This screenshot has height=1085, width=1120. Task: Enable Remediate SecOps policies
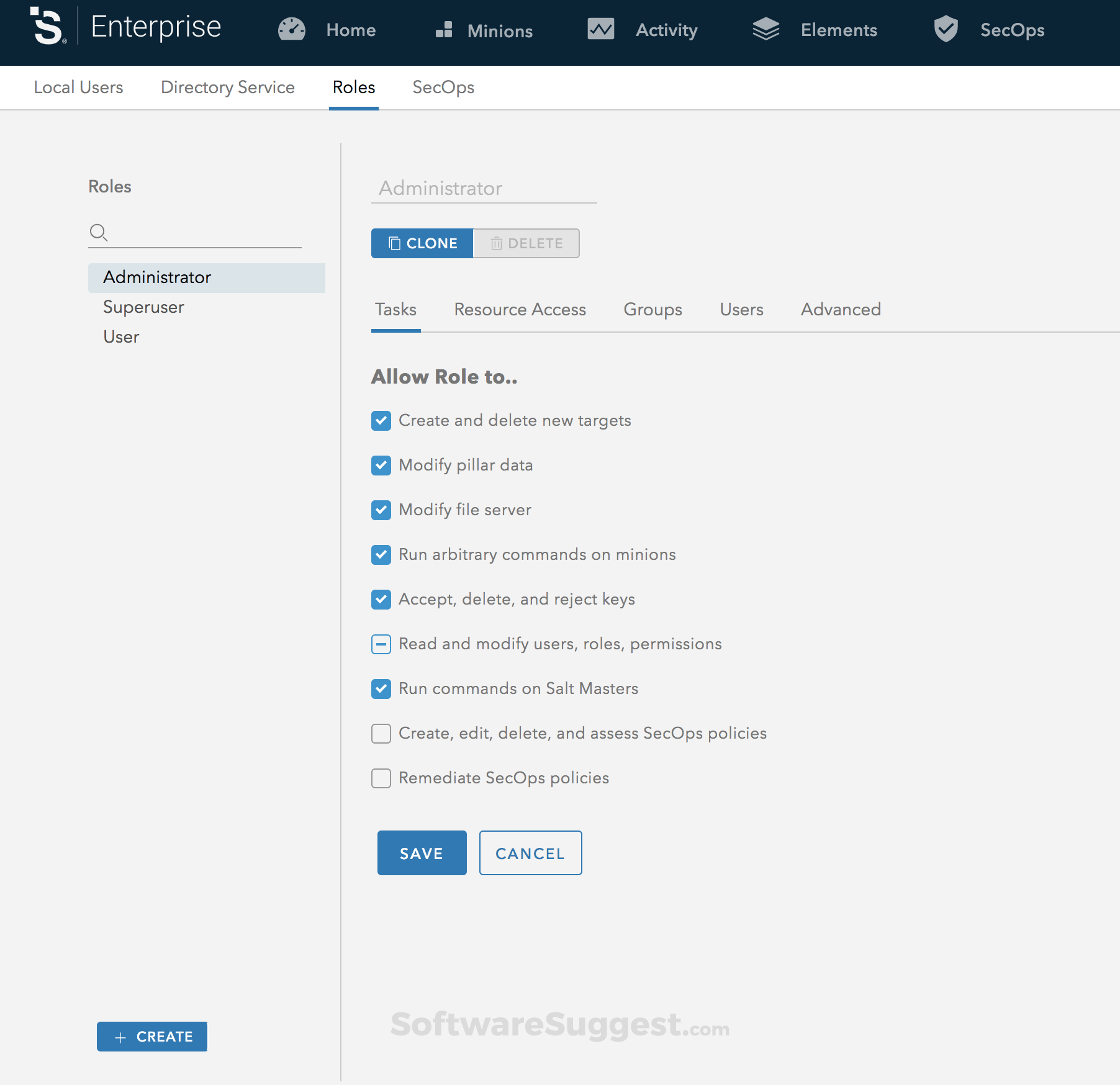[381, 778]
